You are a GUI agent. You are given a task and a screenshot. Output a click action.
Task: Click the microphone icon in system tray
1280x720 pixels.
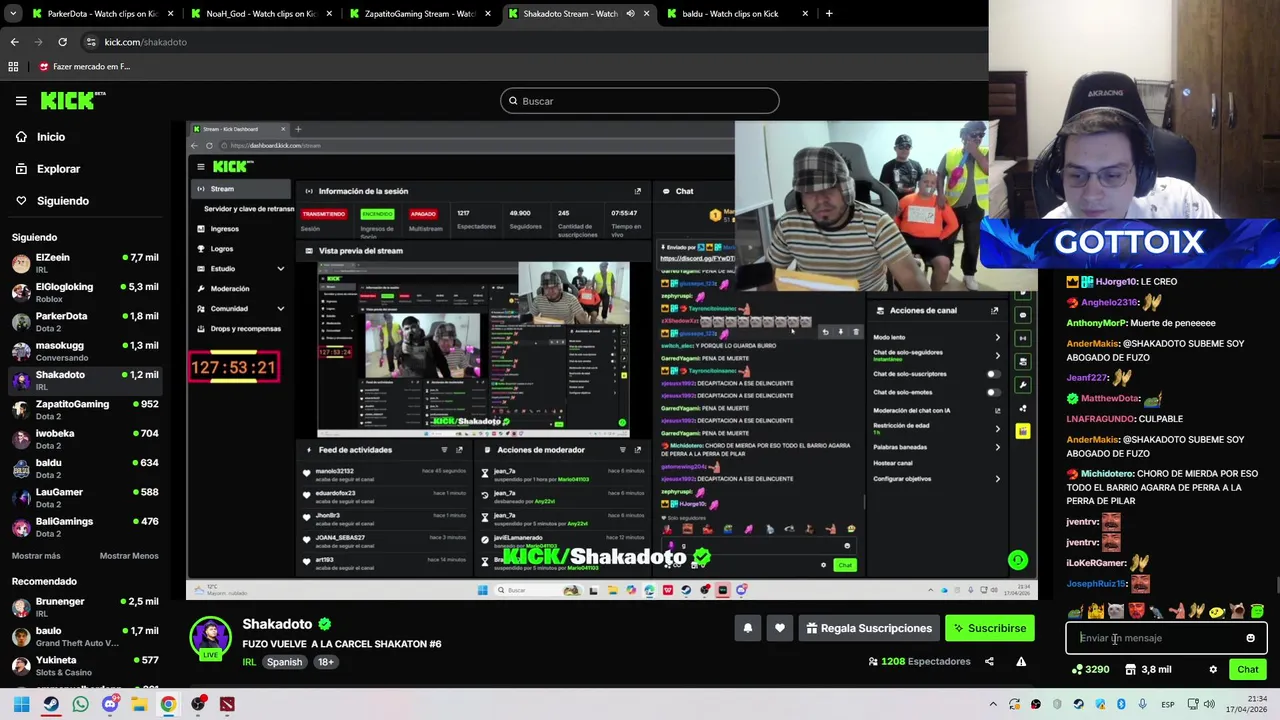(1142, 704)
